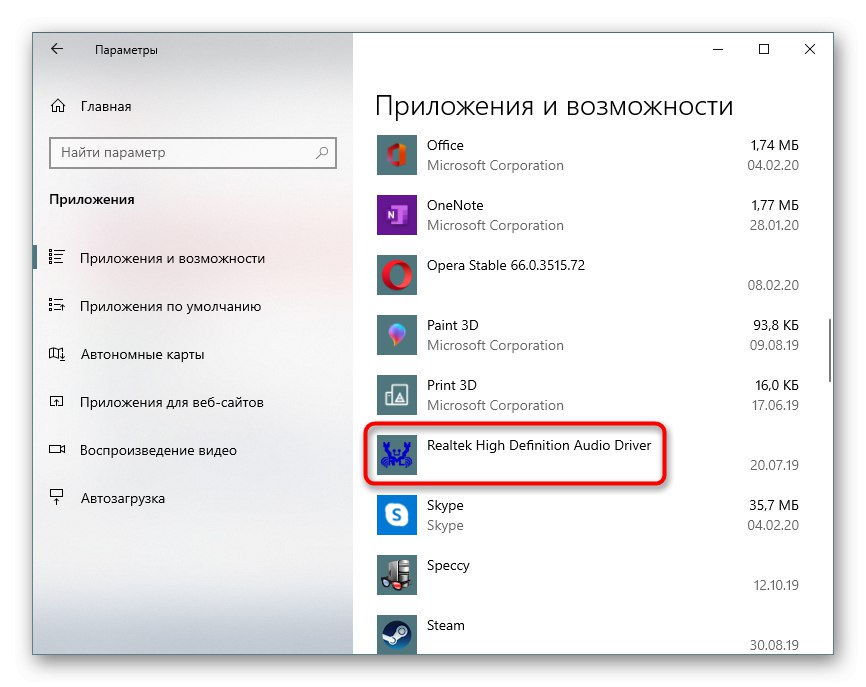Open the Главная home icon
Screen dimensions: 866x687
click(58, 106)
